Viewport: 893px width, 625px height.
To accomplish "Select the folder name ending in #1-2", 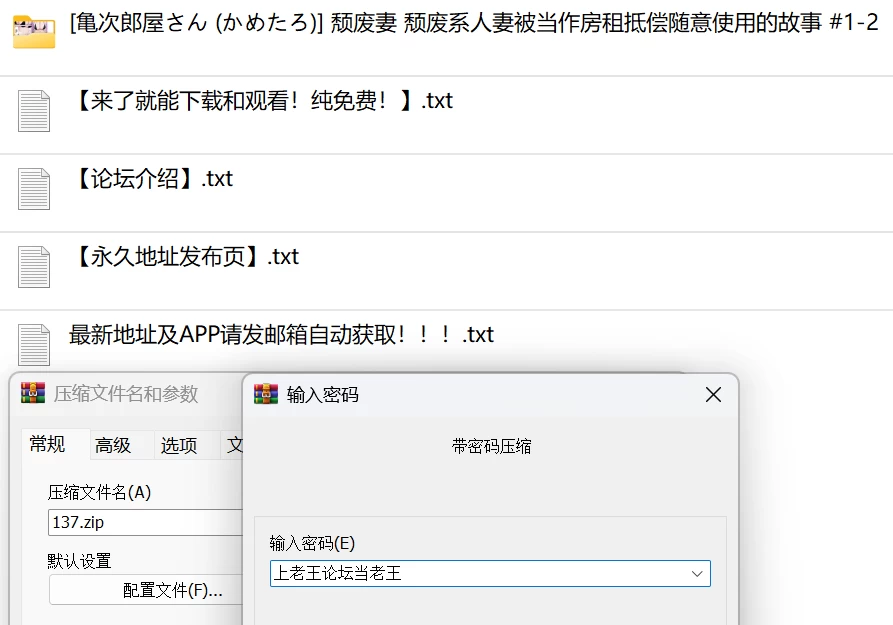I will coord(474,23).
